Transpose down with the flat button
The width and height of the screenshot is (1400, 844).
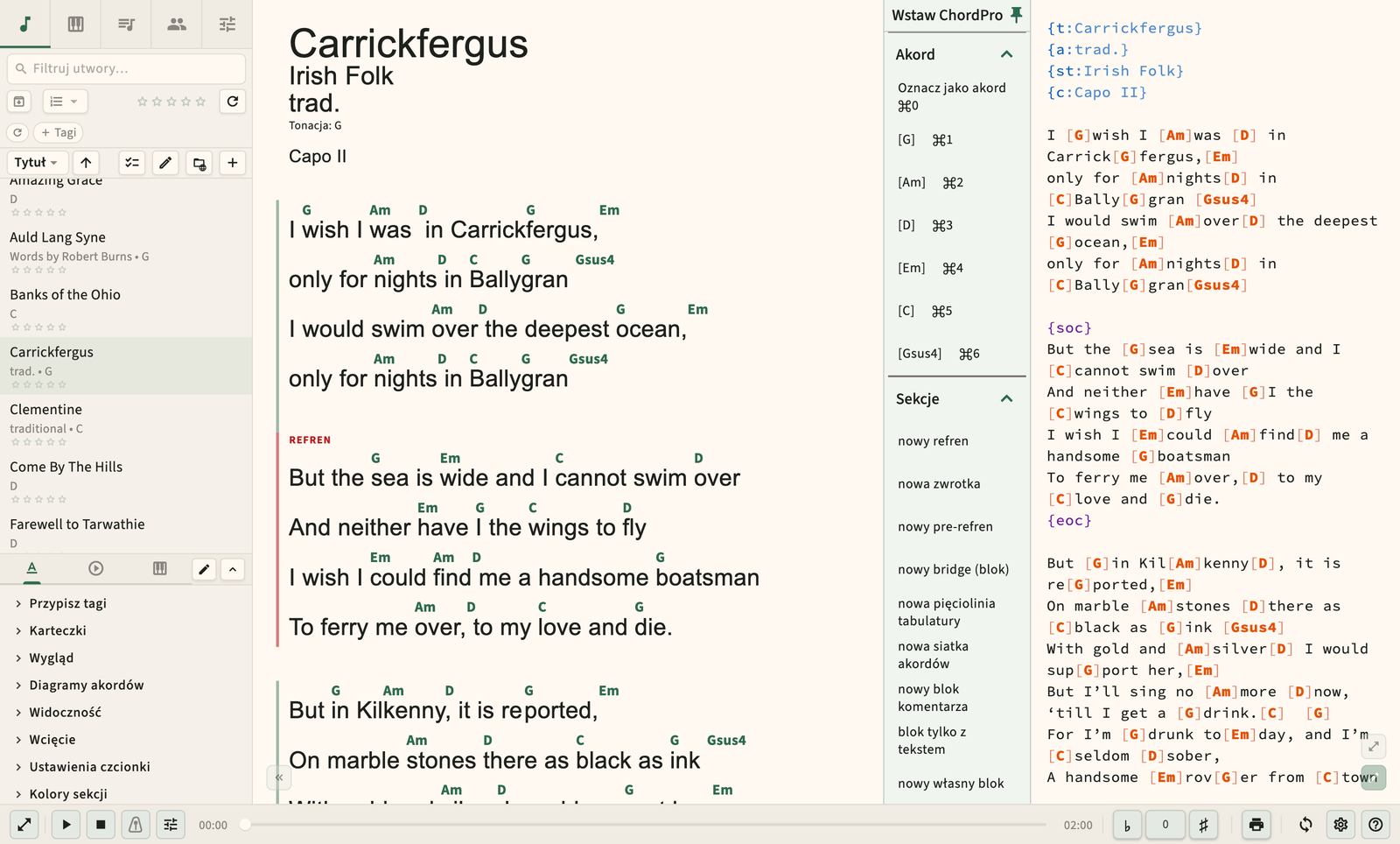tap(1127, 825)
